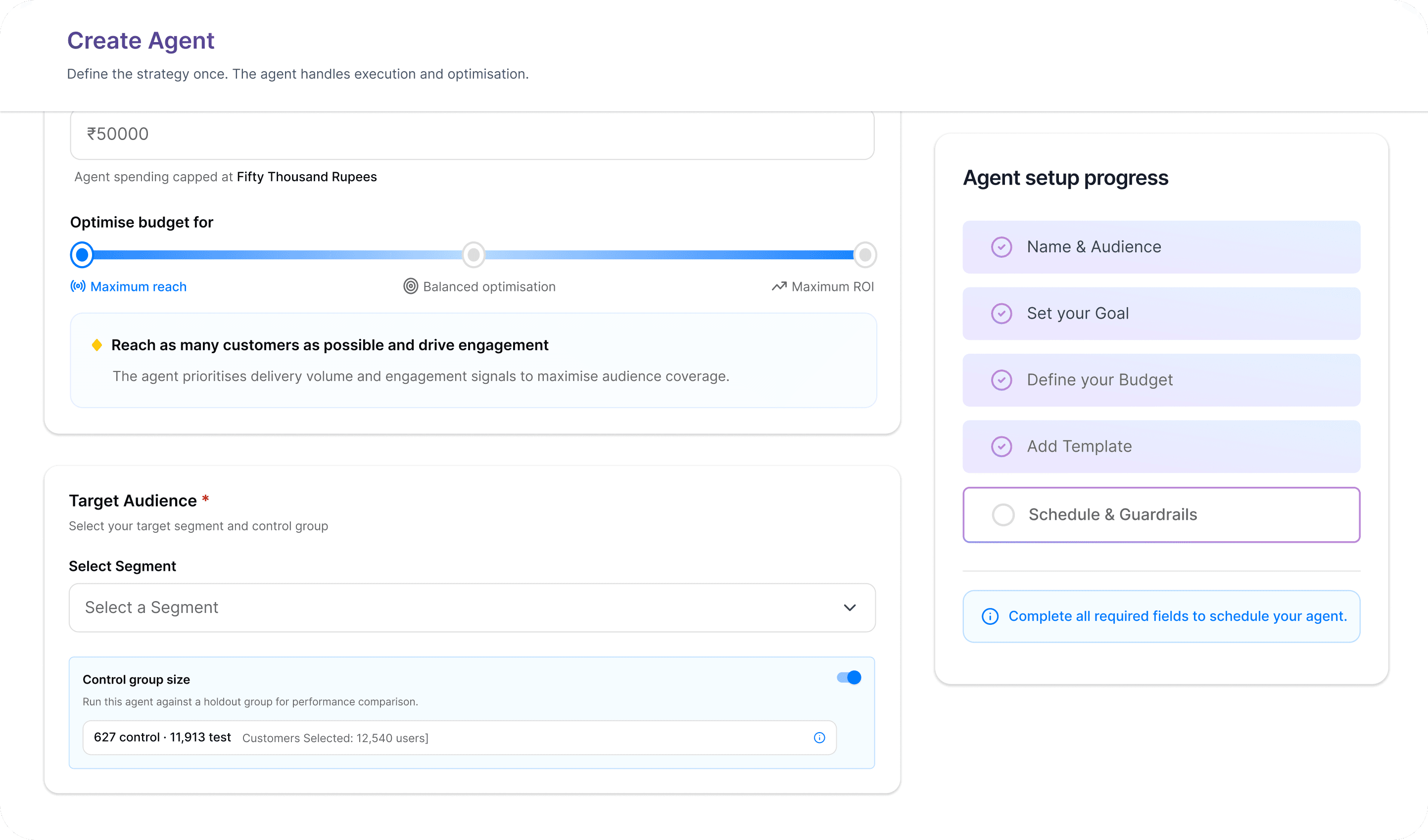Image resolution: width=1428 pixels, height=840 pixels.
Task: Click the ₹50000 budget input field
Action: [x=472, y=134]
